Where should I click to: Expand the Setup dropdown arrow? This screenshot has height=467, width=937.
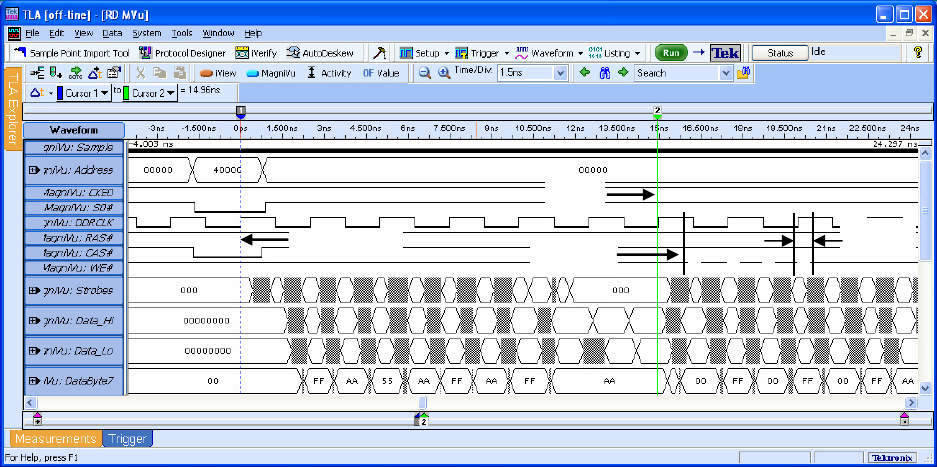[446, 53]
